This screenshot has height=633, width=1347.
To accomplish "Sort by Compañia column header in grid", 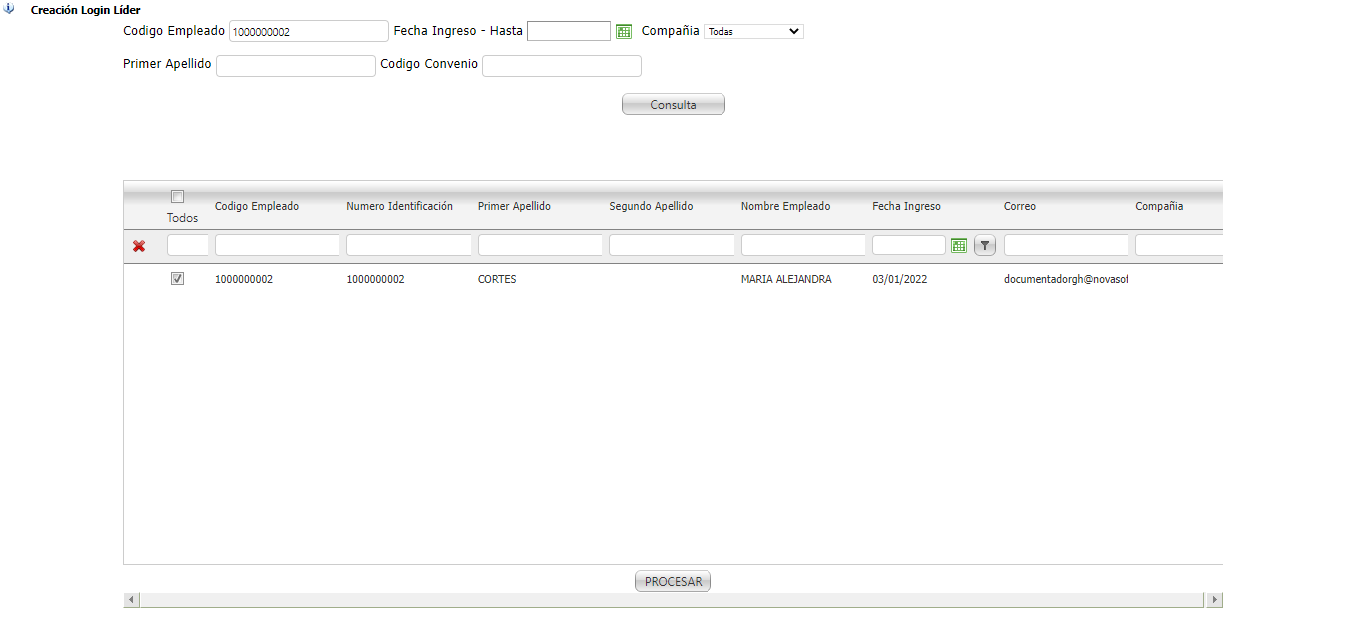I will coord(1159,206).
